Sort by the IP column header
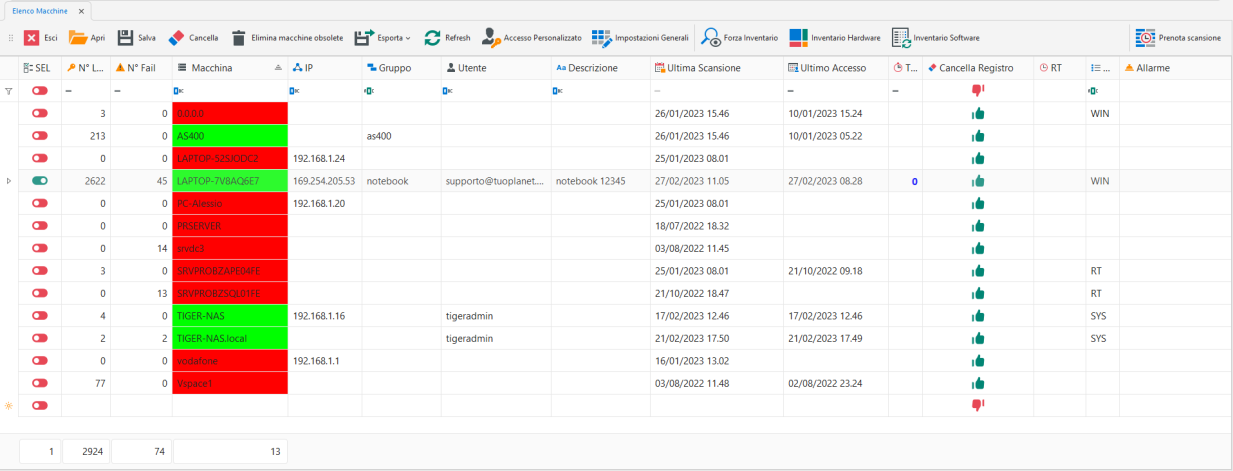The image size is (1233, 471). click(325, 68)
